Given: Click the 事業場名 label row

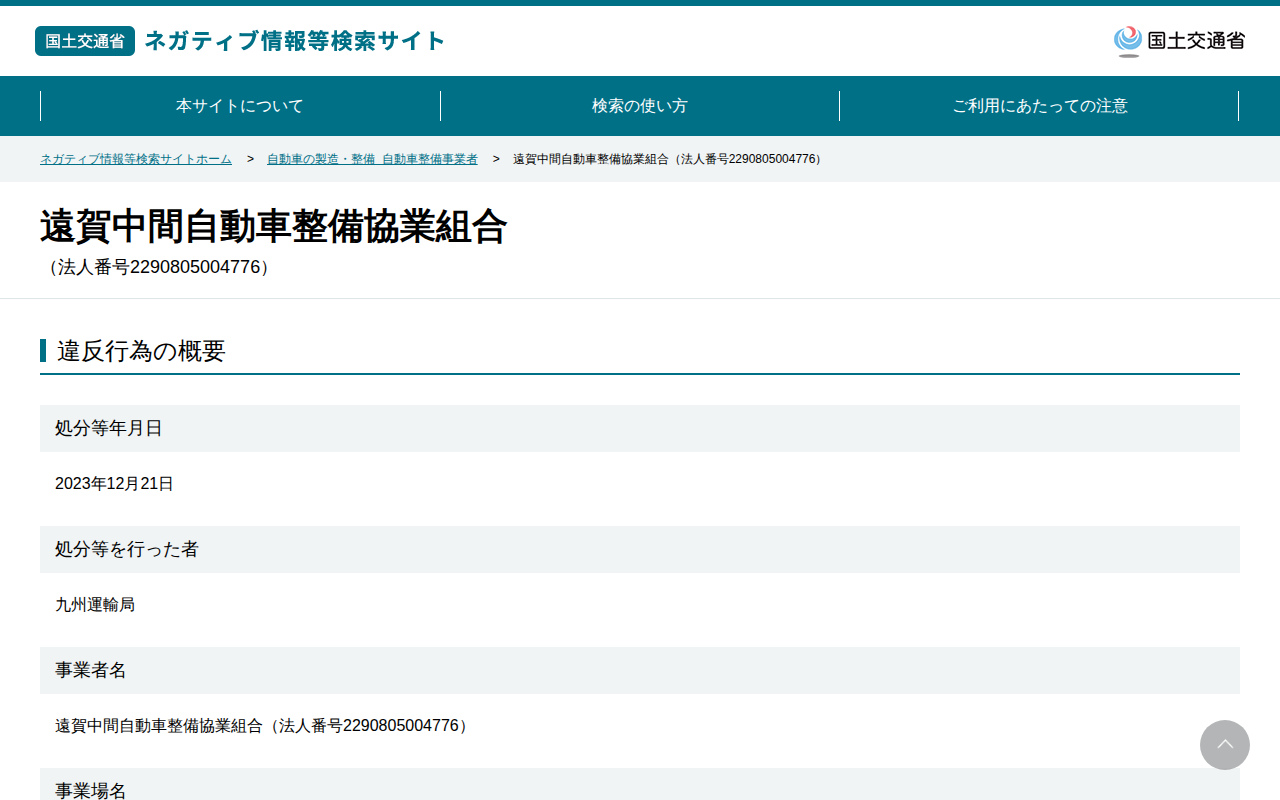Looking at the screenshot, I should point(640,784).
